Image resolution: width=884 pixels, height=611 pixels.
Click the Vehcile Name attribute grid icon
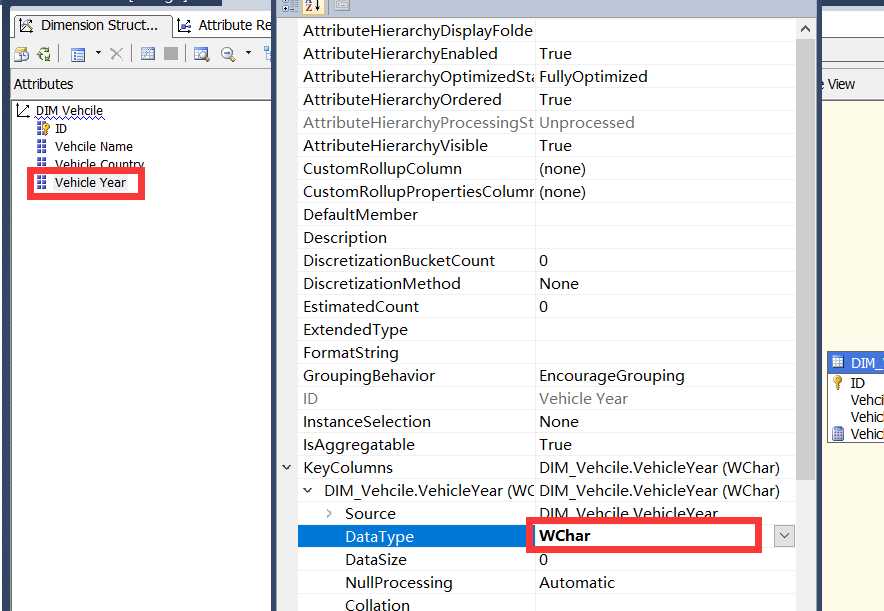click(x=42, y=147)
